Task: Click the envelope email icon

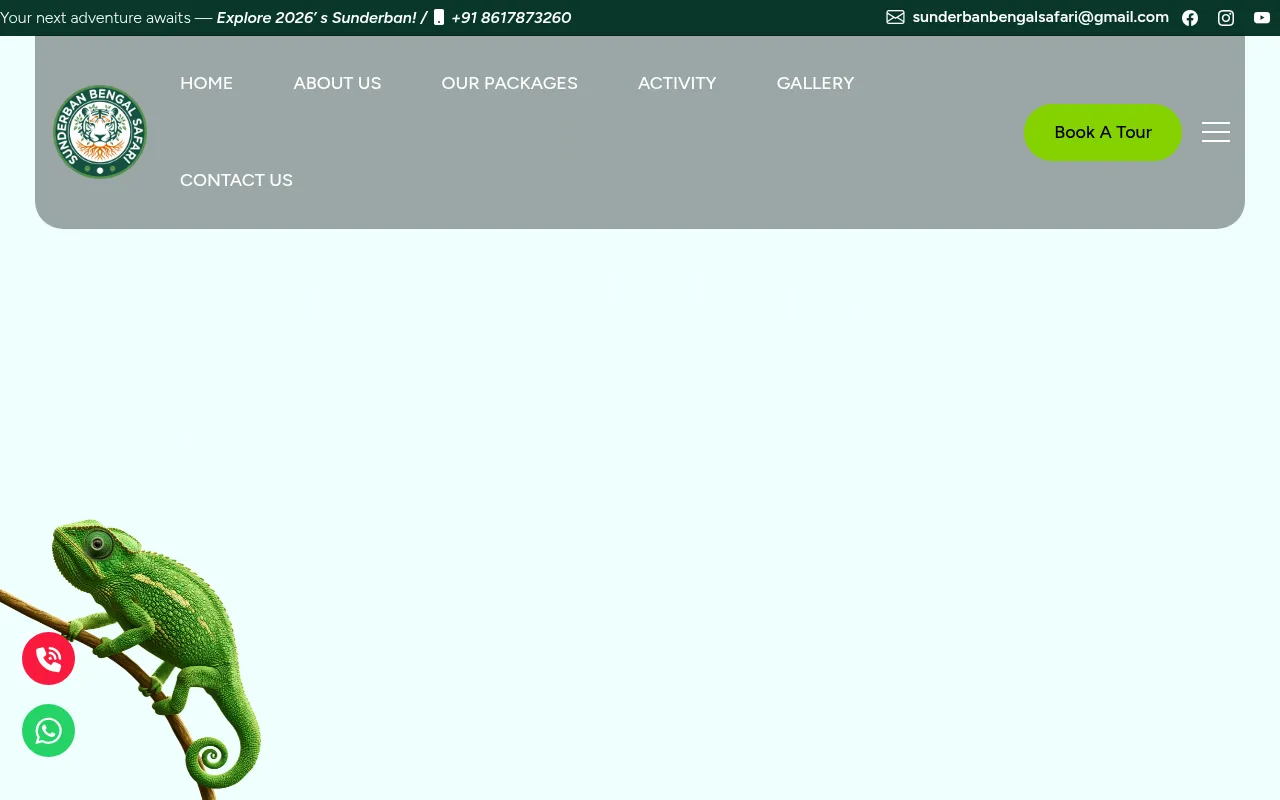Action: pyautogui.click(x=895, y=17)
